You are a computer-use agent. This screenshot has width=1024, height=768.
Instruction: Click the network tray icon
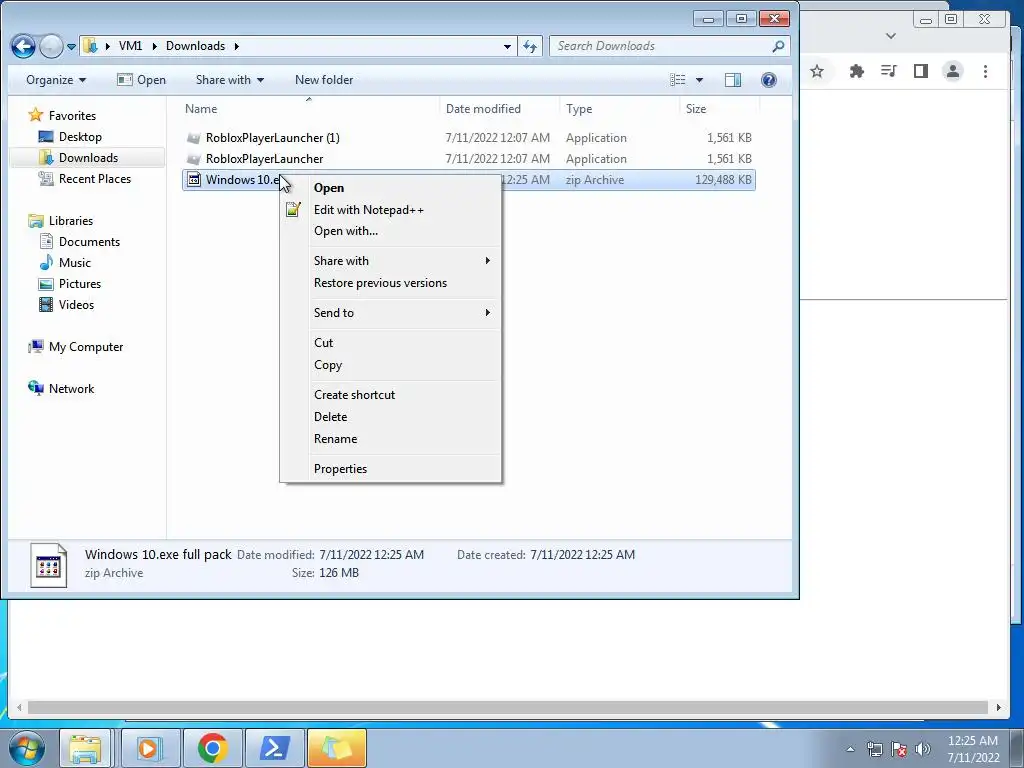[x=874, y=749]
